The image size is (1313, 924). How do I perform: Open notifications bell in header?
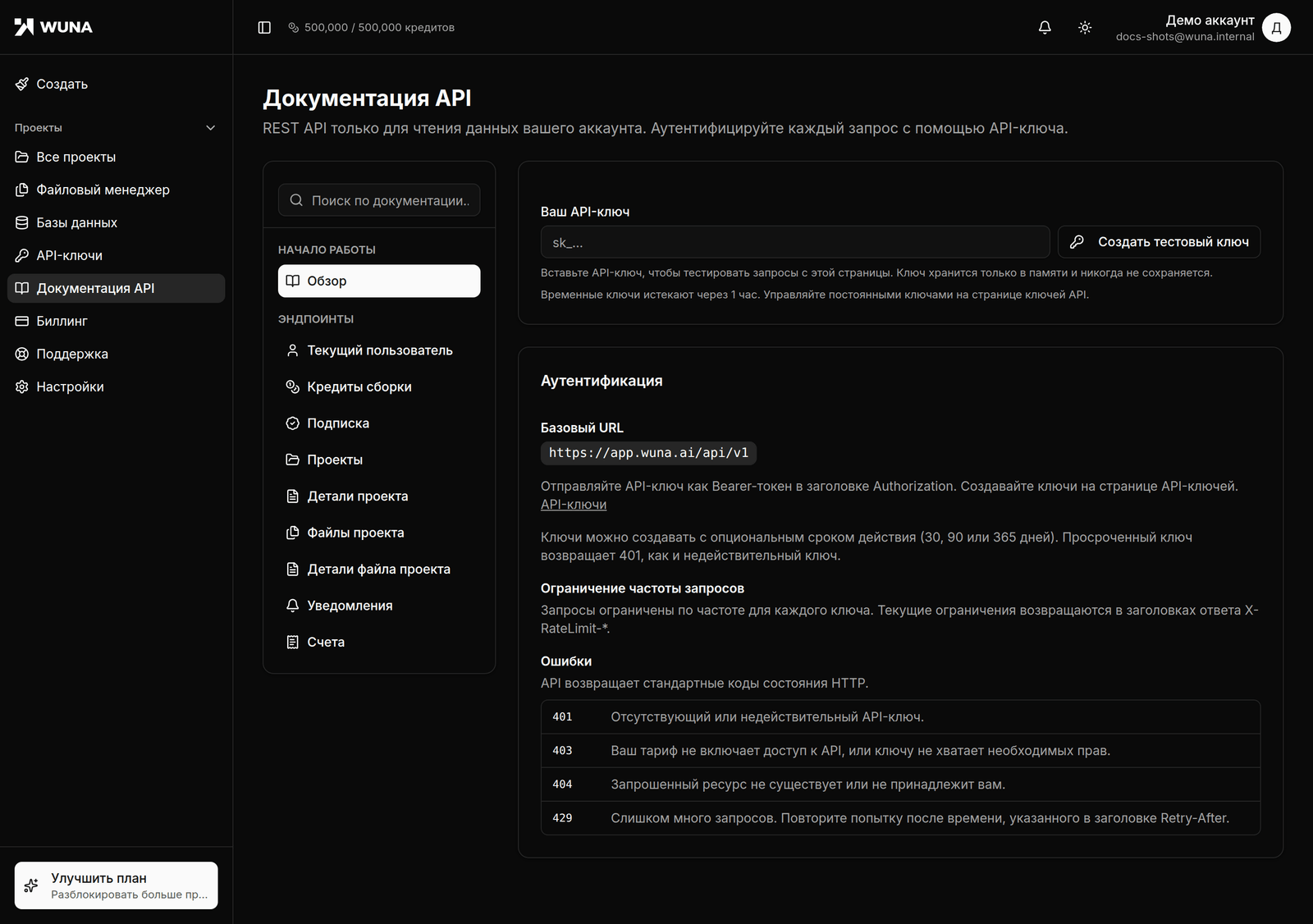pos(1045,27)
